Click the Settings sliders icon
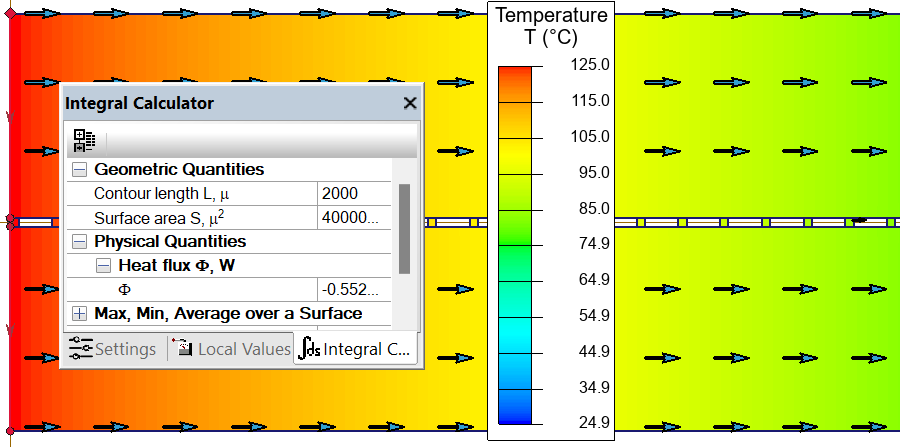The image size is (900, 447). [x=80, y=348]
